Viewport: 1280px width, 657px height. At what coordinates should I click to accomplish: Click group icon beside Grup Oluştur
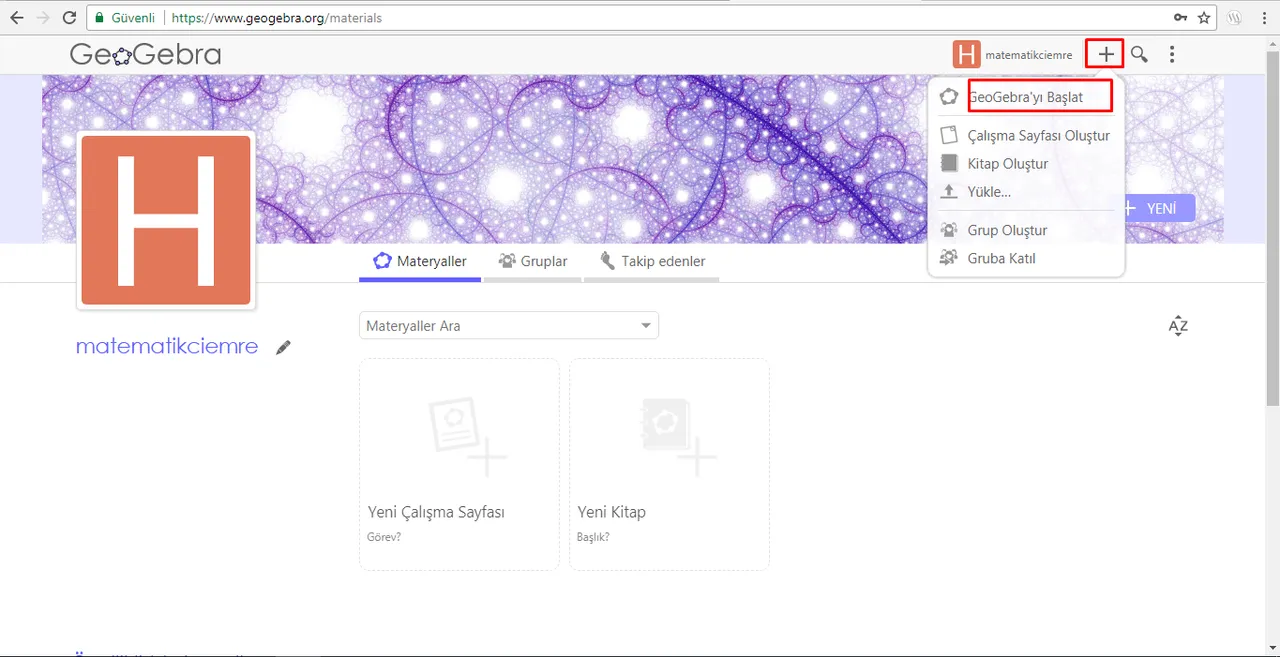[949, 230]
